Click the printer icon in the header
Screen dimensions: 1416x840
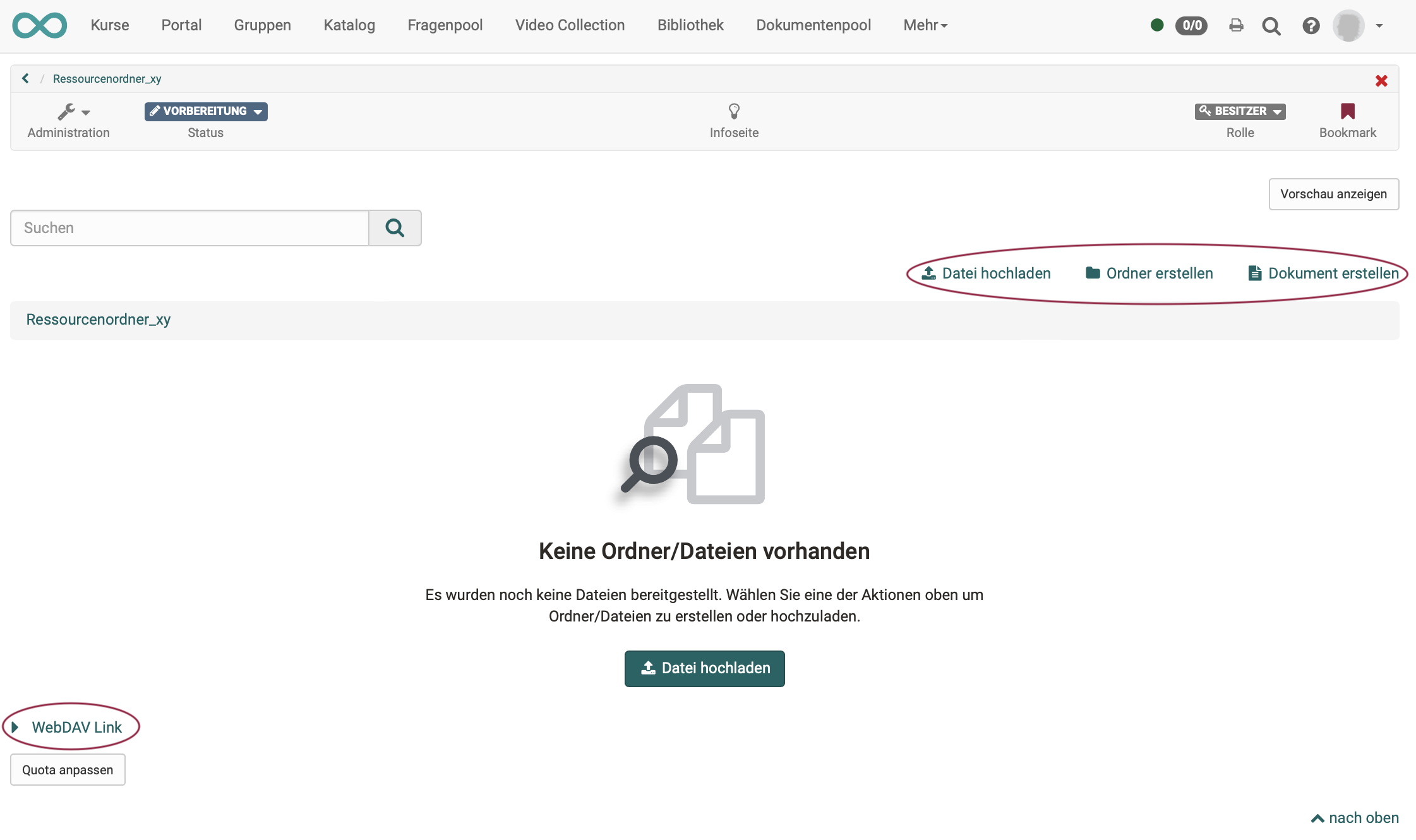pyautogui.click(x=1237, y=25)
